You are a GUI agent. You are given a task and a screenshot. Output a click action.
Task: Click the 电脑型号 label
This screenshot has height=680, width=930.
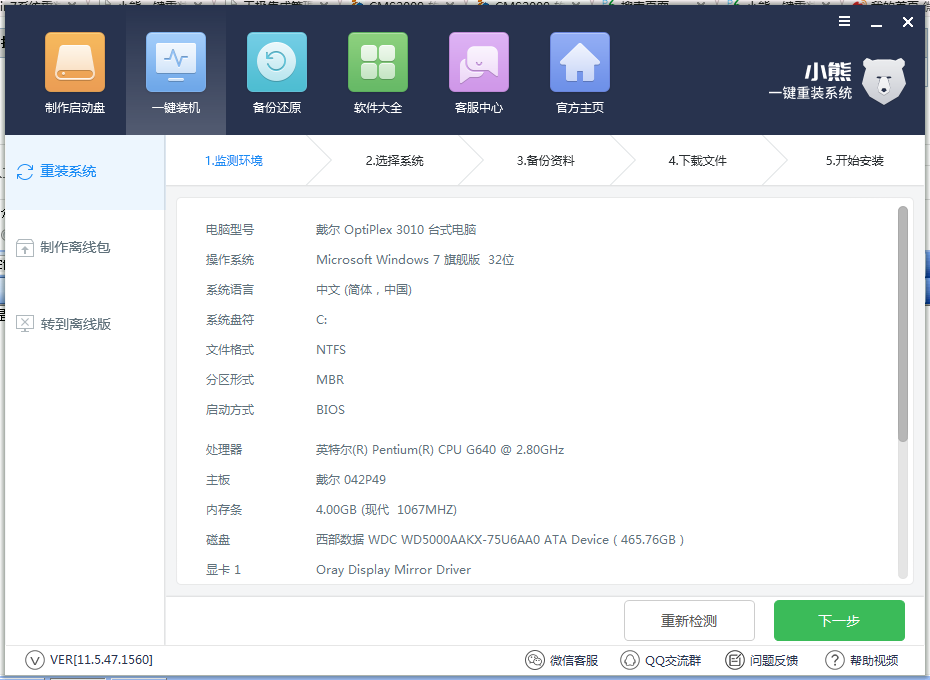pos(230,230)
